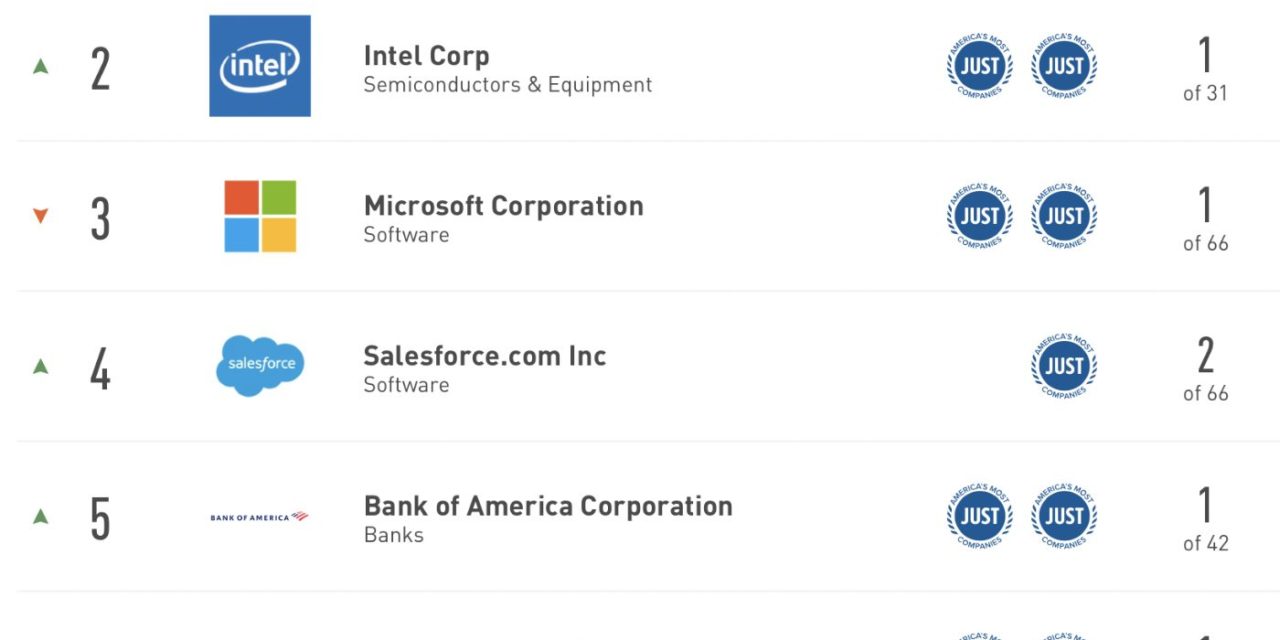The image size is (1280, 640).
Task: Click overall rank number 3
Action: [100, 219]
